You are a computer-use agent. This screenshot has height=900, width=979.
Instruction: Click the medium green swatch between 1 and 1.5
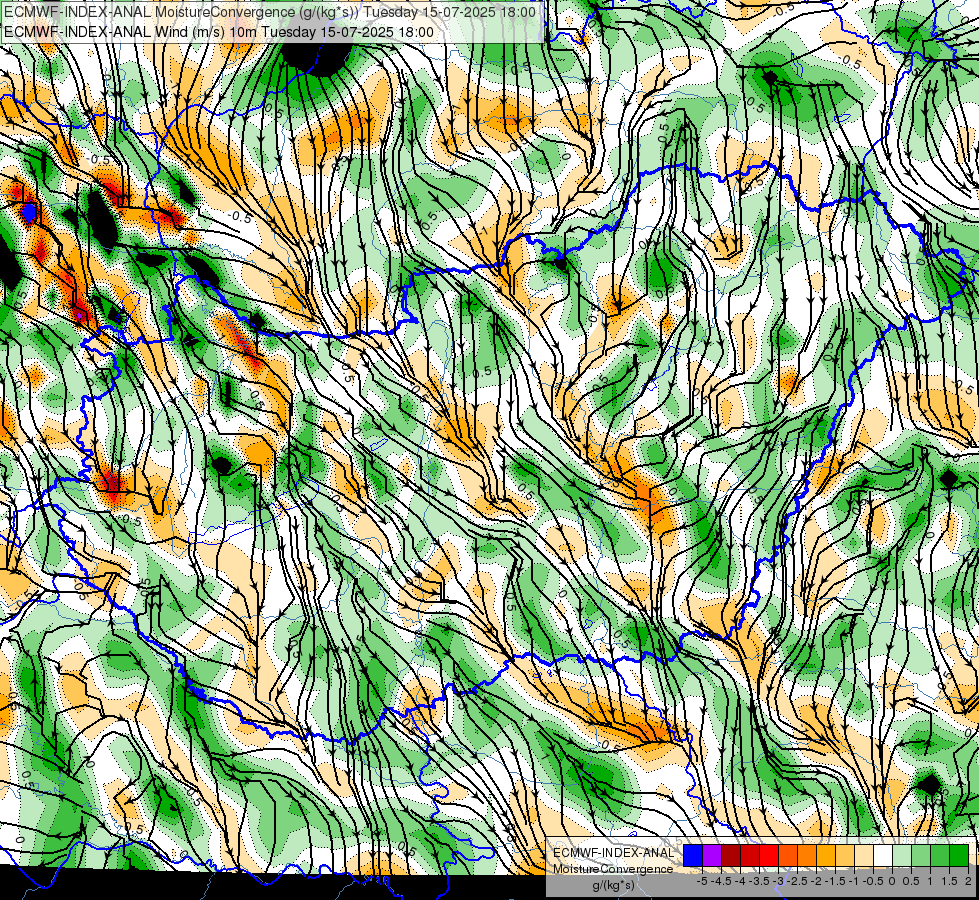pyautogui.click(x=940, y=856)
